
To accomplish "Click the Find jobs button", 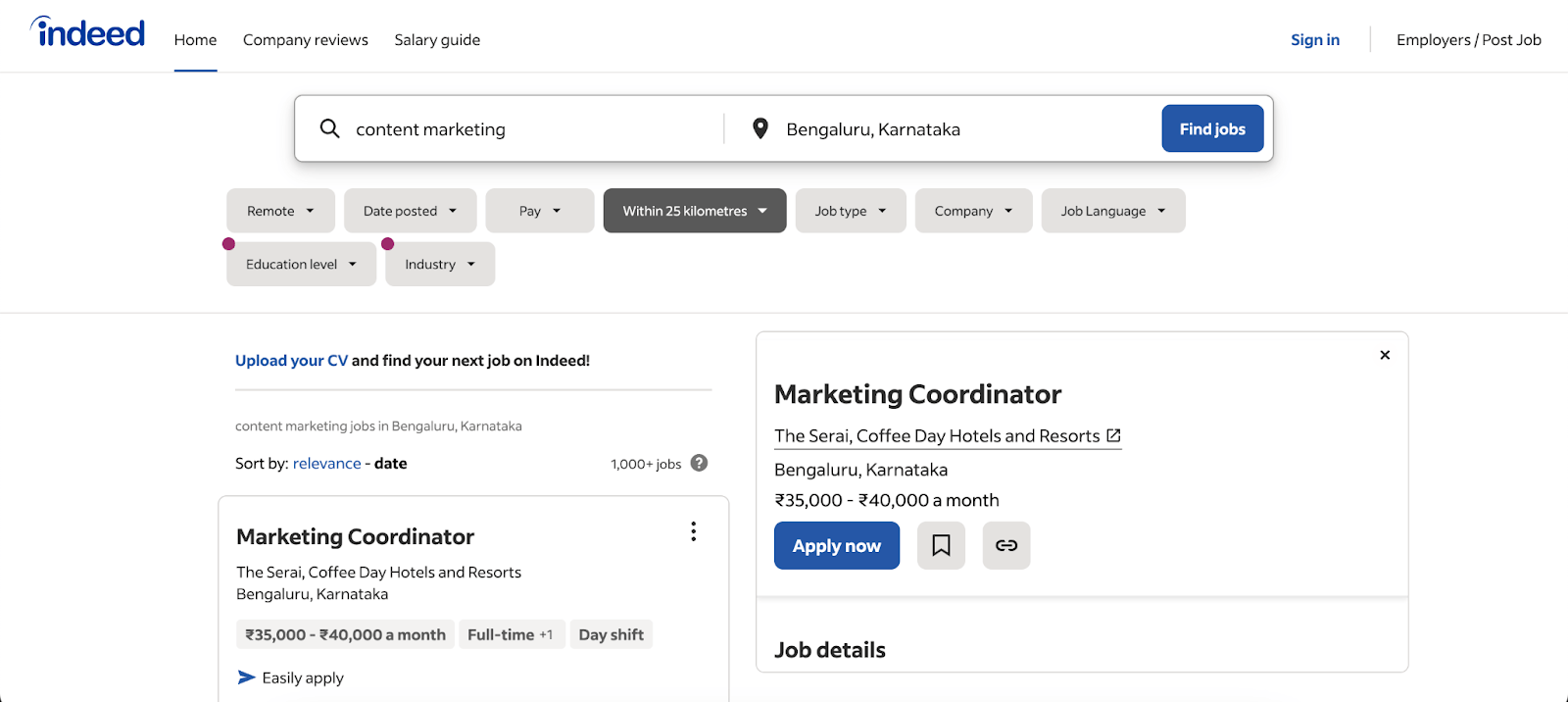I will [x=1212, y=128].
